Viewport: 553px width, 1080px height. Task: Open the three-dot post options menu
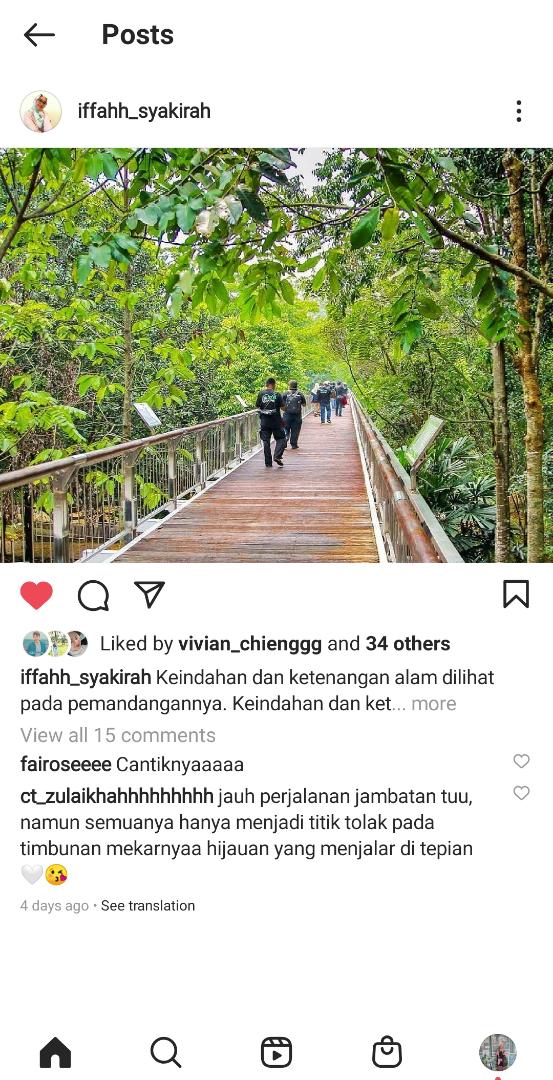click(x=518, y=111)
